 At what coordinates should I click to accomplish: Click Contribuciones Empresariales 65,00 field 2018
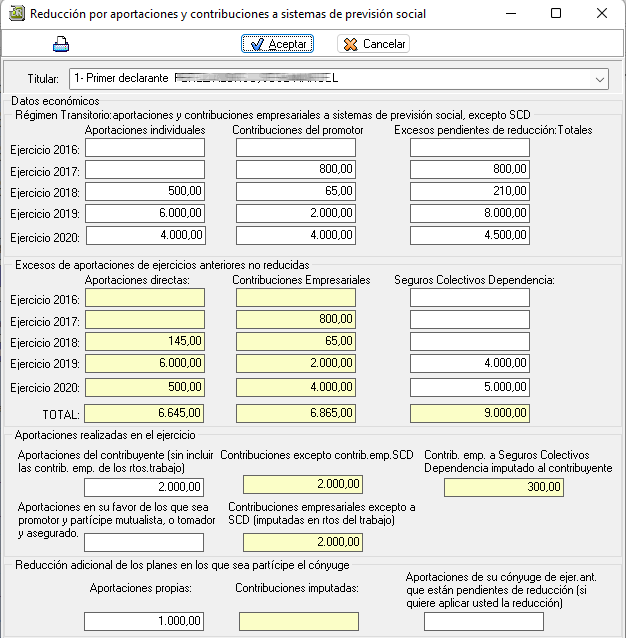coord(296,341)
